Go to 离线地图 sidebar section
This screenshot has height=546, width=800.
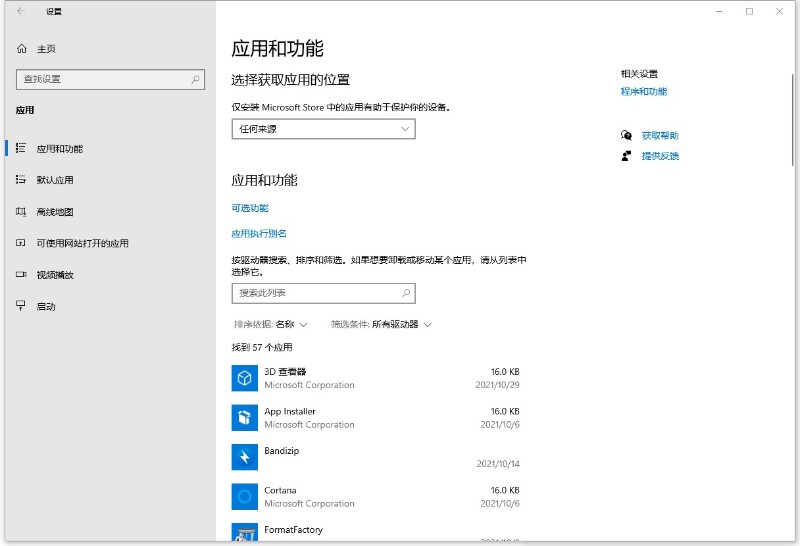pyautogui.click(x=55, y=212)
